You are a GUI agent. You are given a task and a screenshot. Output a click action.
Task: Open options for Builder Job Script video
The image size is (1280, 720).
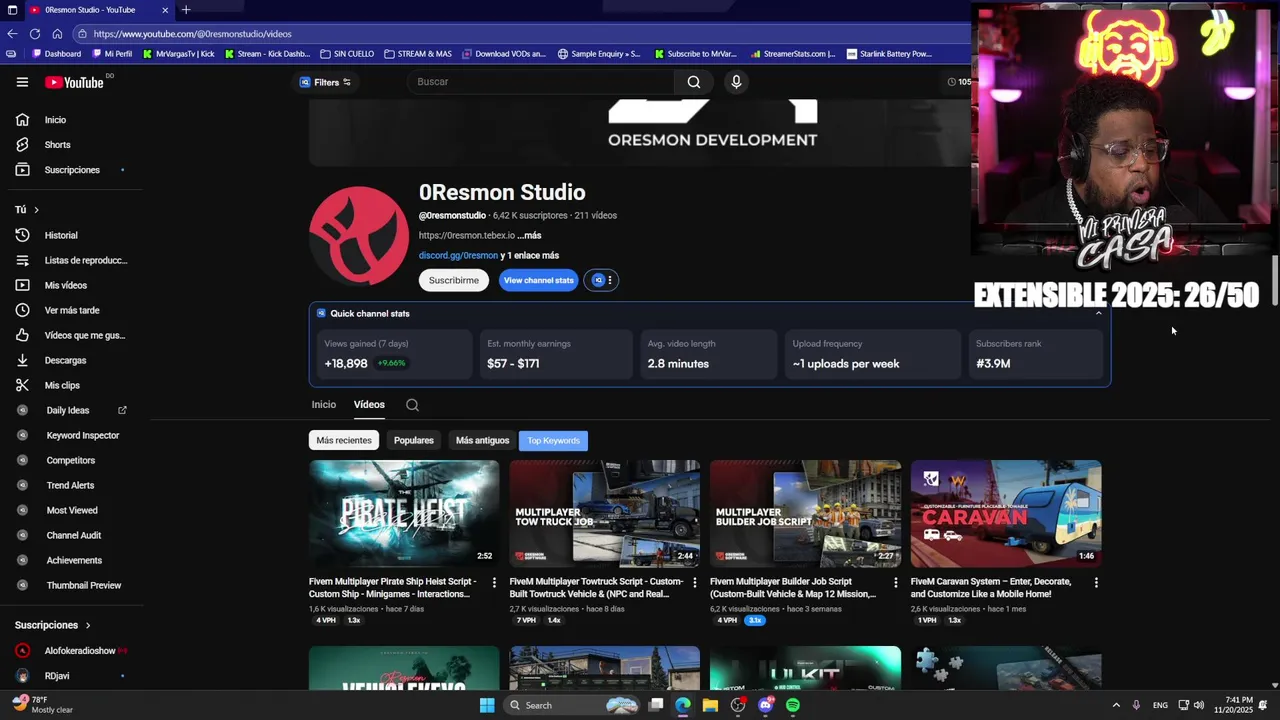(895, 582)
